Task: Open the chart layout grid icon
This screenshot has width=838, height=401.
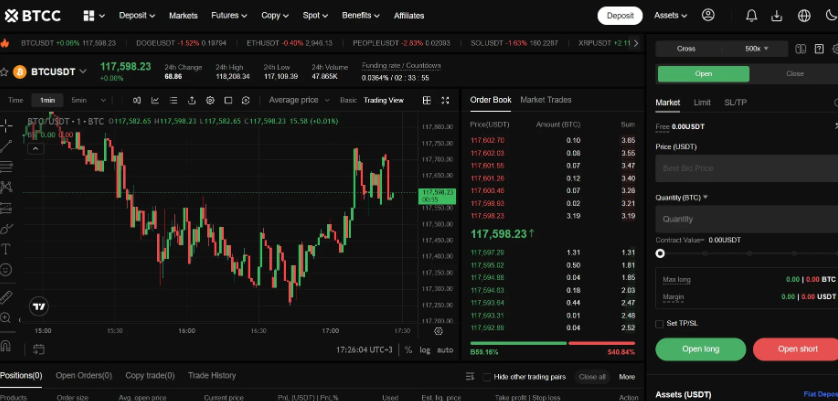Action: (425, 100)
